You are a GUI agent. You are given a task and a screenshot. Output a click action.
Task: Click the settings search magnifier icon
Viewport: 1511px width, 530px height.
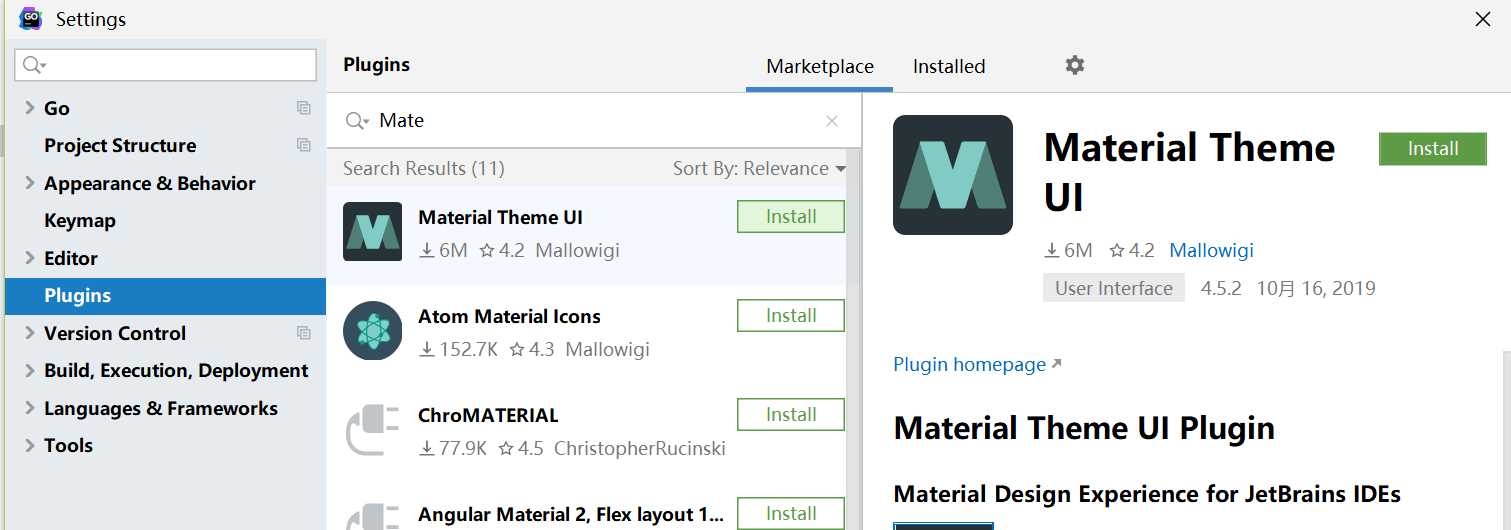(34, 65)
